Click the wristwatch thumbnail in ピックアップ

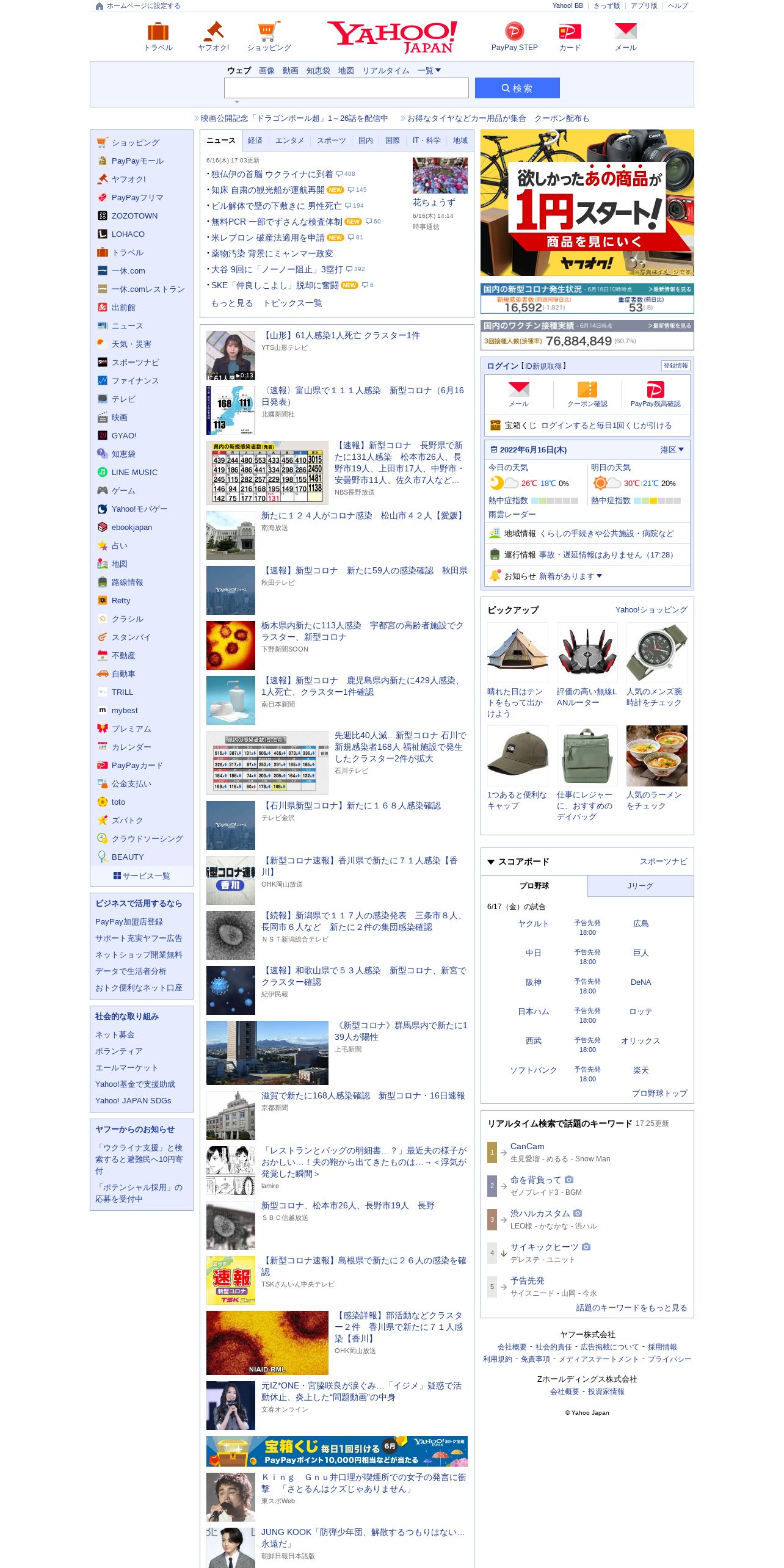coord(657,653)
